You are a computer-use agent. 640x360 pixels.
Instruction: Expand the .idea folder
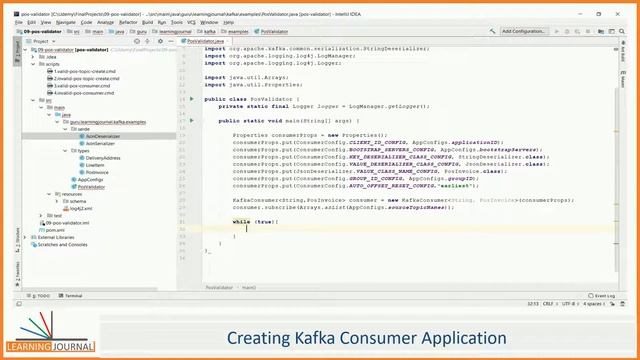[x=33, y=57]
